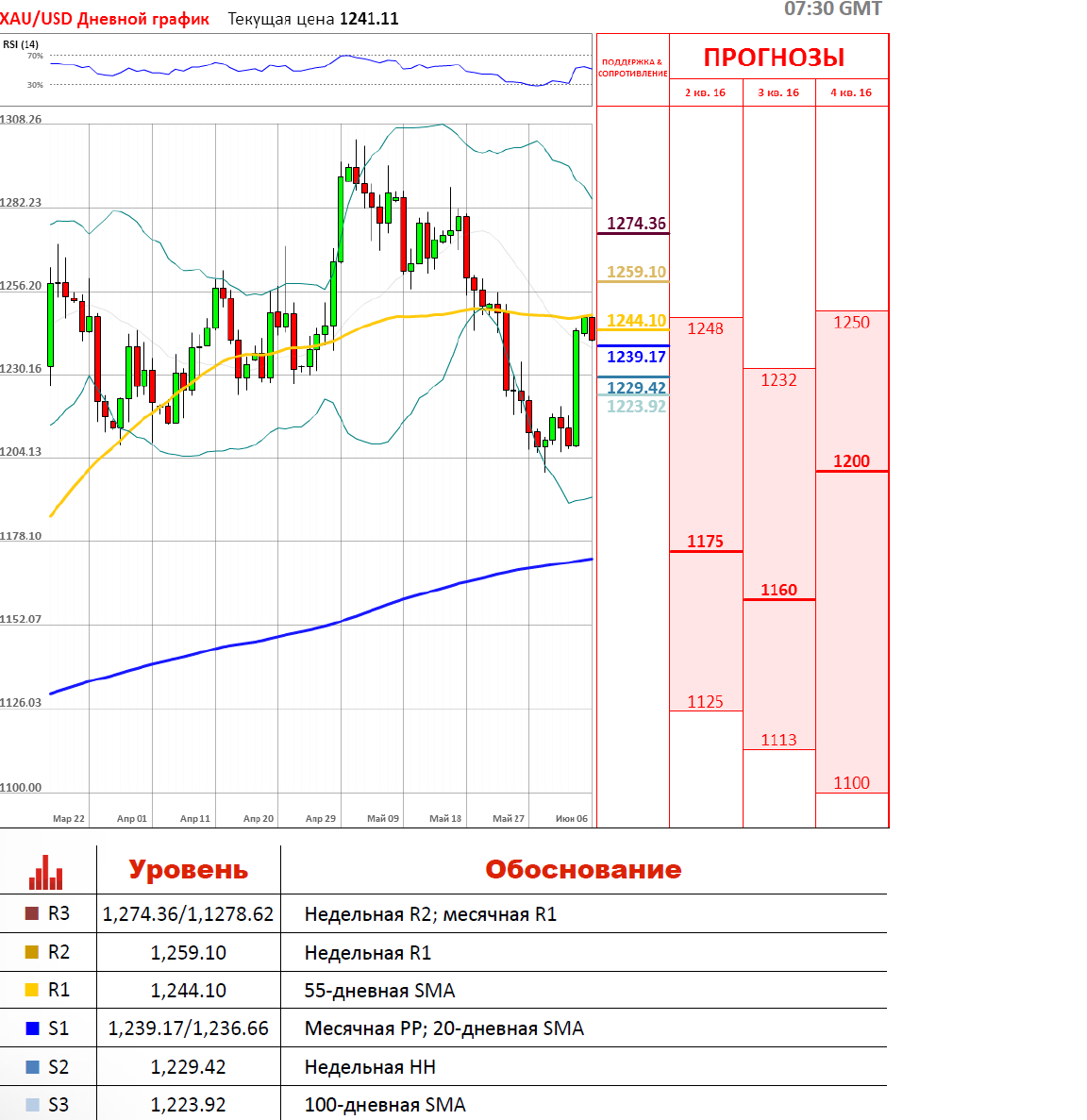1087x1120 pixels.
Task: Select the '2 кв. 16' column header
Action: click(705, 92)
